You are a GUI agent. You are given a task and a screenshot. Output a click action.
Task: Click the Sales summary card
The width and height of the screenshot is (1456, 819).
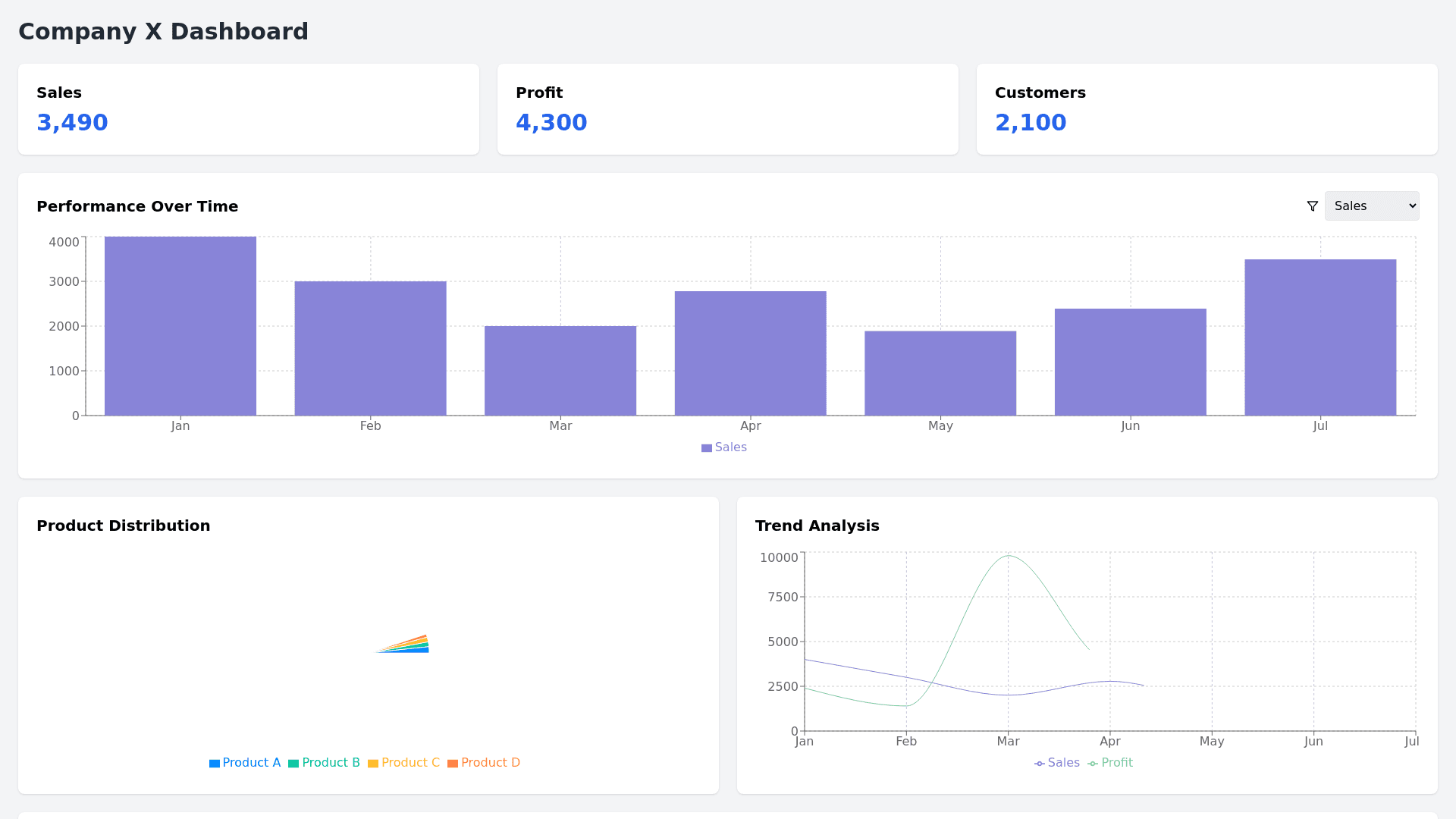(x=249, y=109)
